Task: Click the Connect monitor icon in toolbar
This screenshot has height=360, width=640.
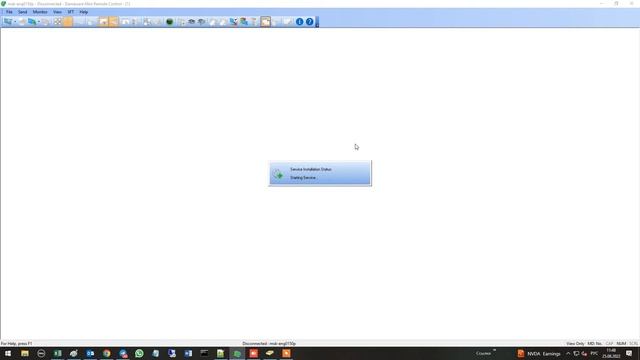Action: coord(8,22)
